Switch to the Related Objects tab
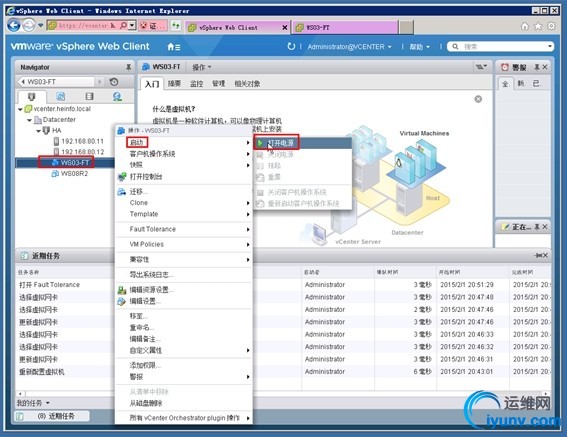The height and width of the screenshot is (437, 567). pos(247,84)
